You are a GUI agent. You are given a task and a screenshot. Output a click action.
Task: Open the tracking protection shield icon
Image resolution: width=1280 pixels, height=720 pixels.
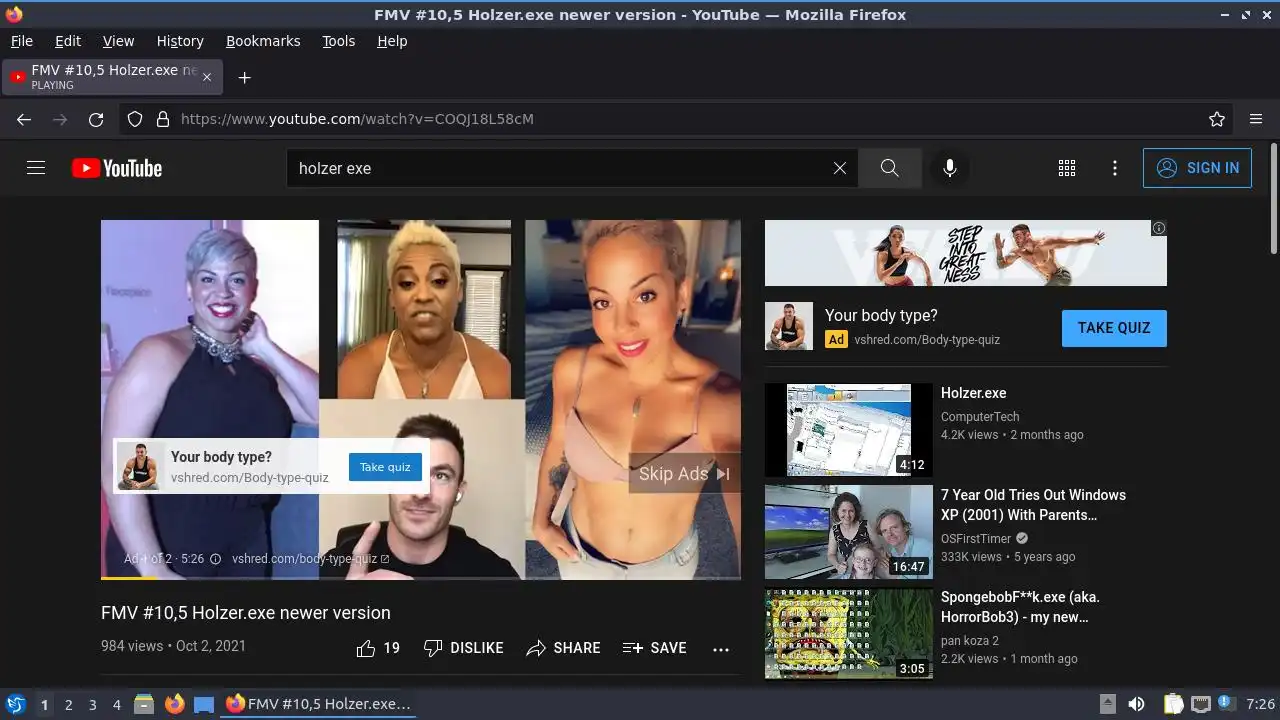[135, 119]
